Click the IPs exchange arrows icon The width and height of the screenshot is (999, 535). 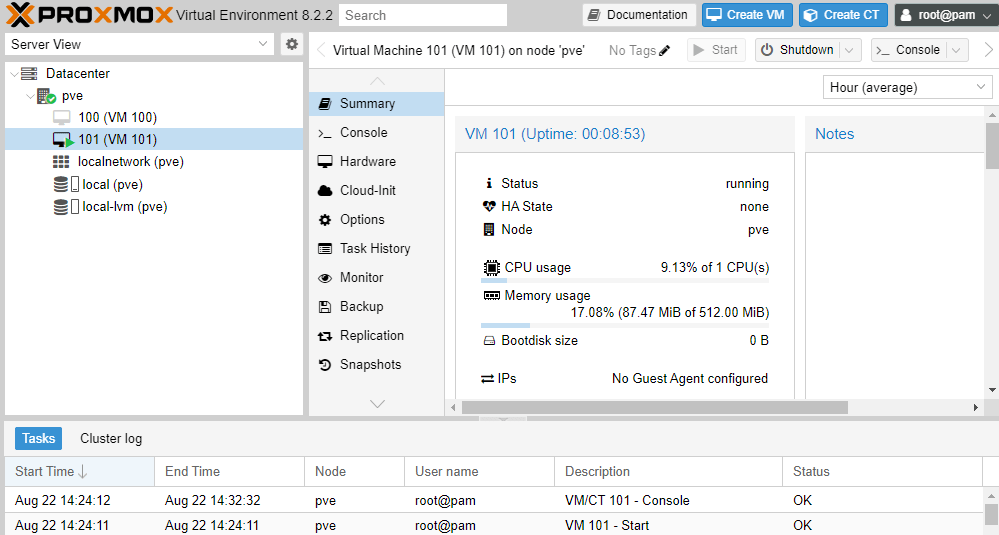tap(487, 379)
